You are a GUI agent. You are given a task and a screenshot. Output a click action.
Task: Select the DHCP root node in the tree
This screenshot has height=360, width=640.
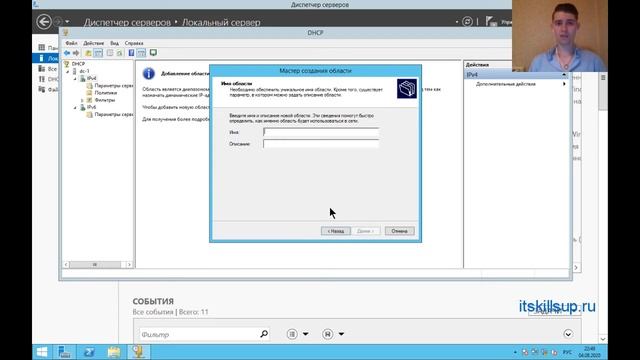click(78, 64)
